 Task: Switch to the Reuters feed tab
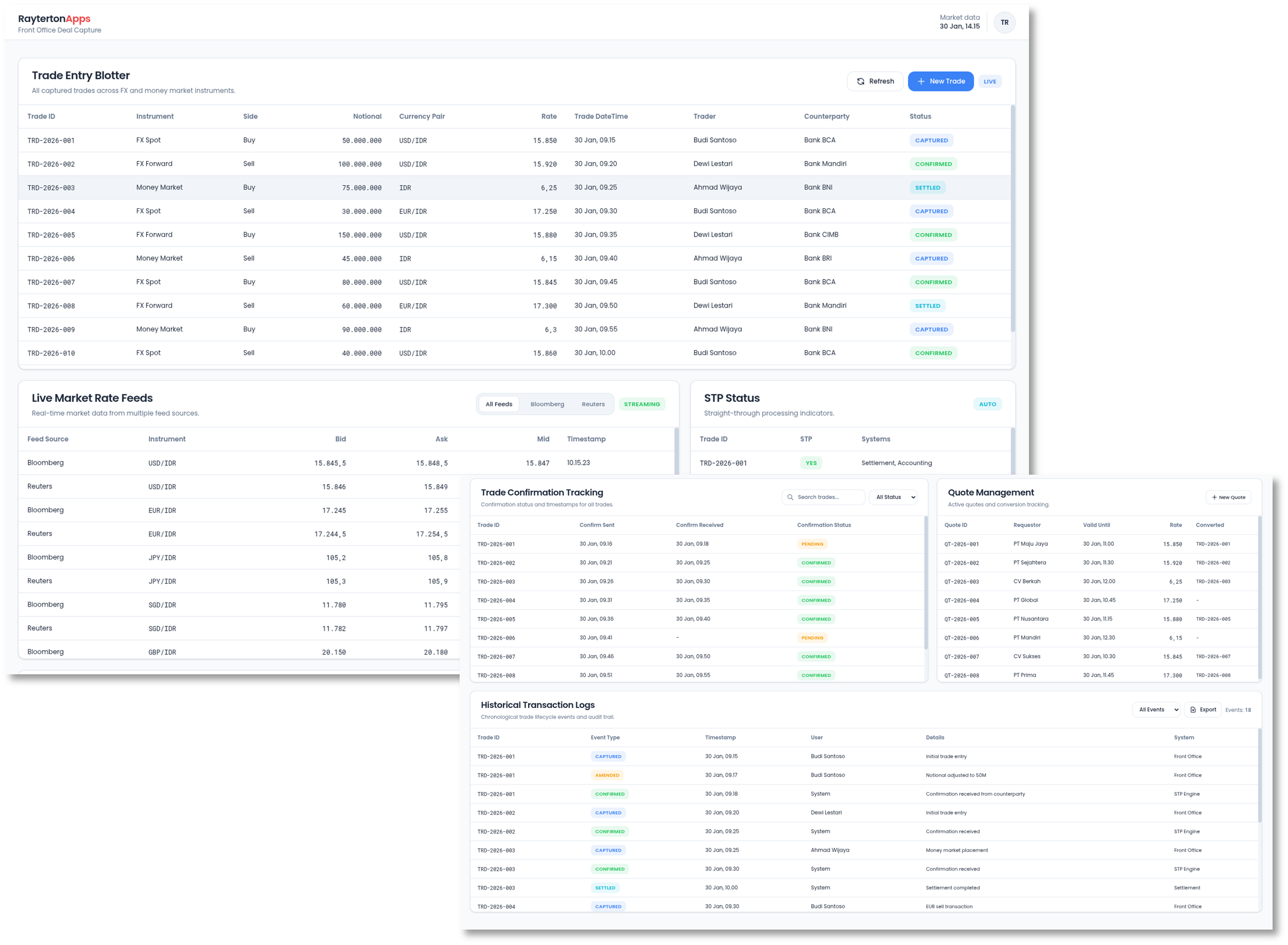pos(593,405)
